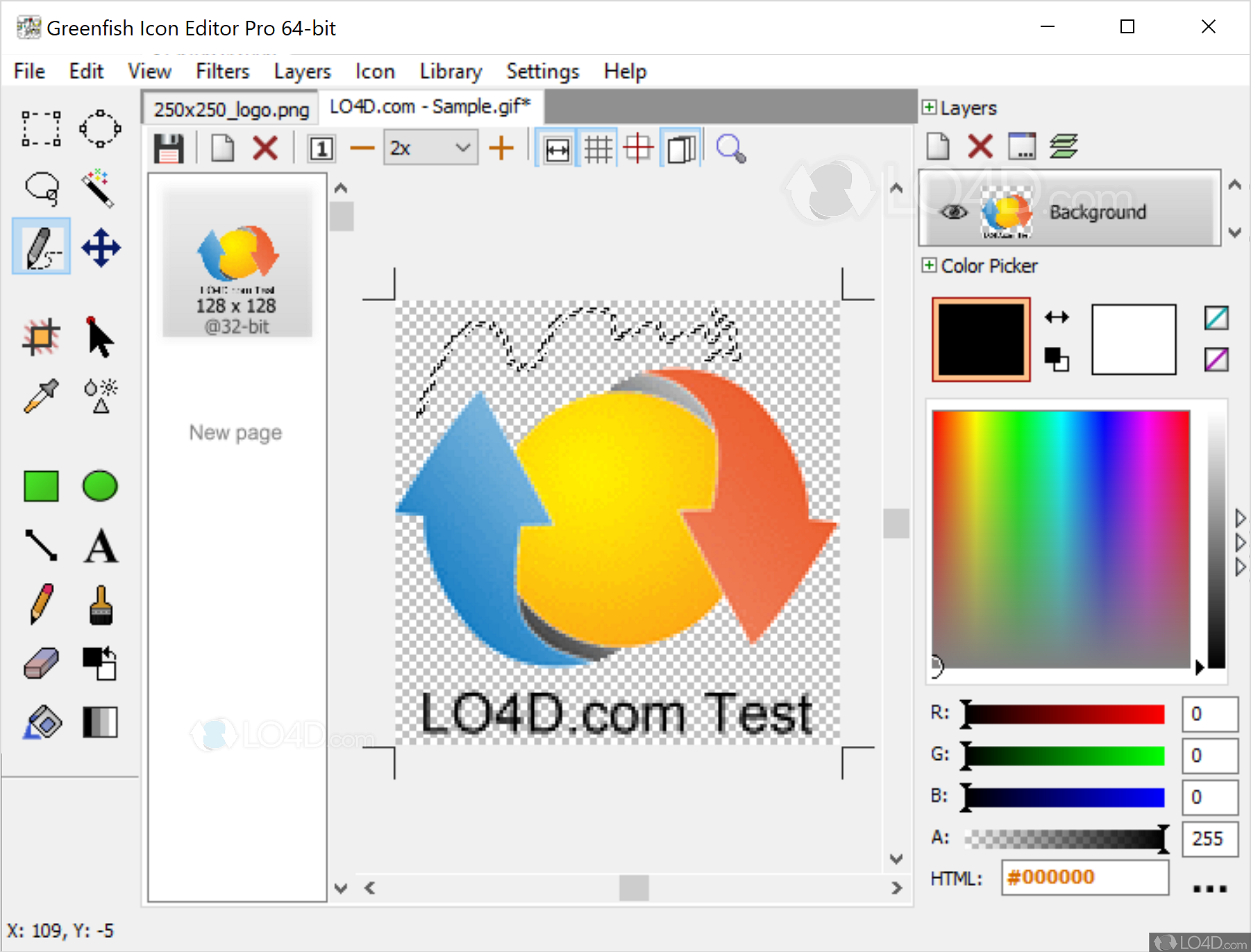Choose the green Ellipse shape tool
This screenshot has height=952, width=1251.
click(100, 486)
